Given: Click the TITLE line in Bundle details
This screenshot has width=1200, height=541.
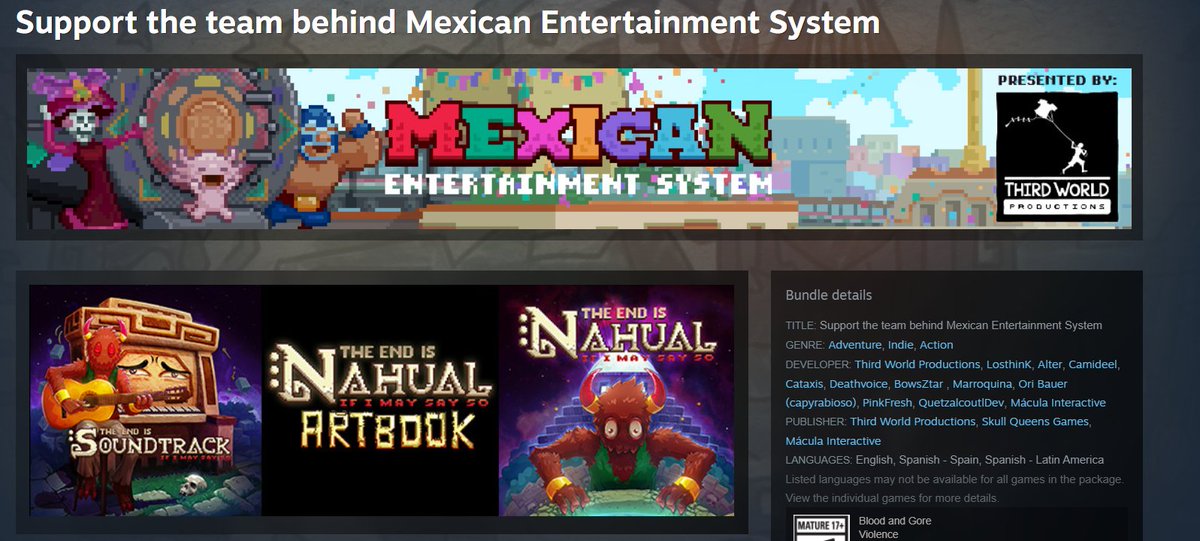Looking at the screenshot, I should (944, 325).
